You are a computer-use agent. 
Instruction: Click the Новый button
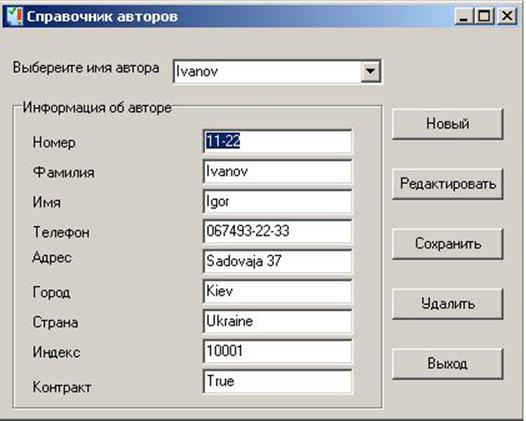point(448,124)
